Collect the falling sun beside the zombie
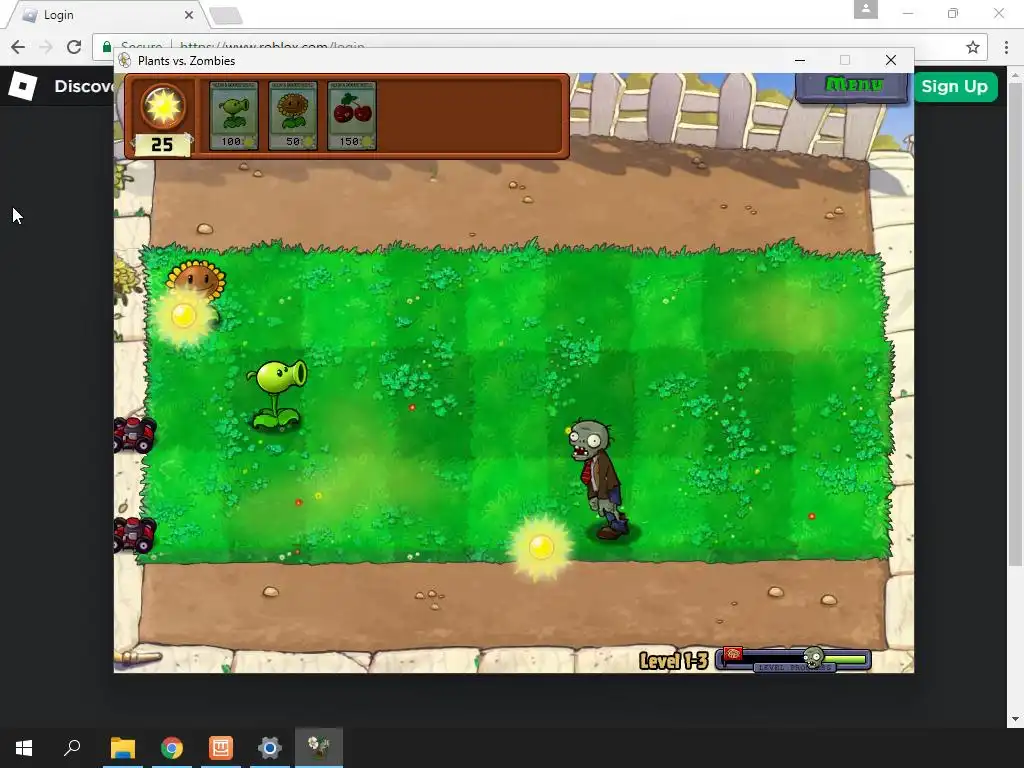Image resolution: width=1024 pixels, height=768 pixels. tap(541, 547)
